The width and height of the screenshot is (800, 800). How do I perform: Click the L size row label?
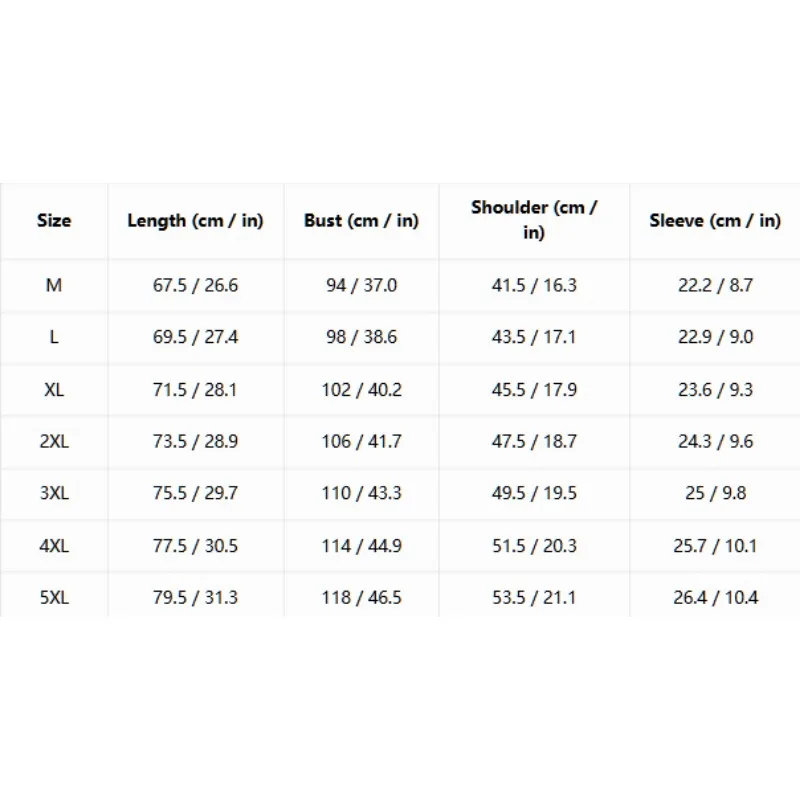(54, 337)
